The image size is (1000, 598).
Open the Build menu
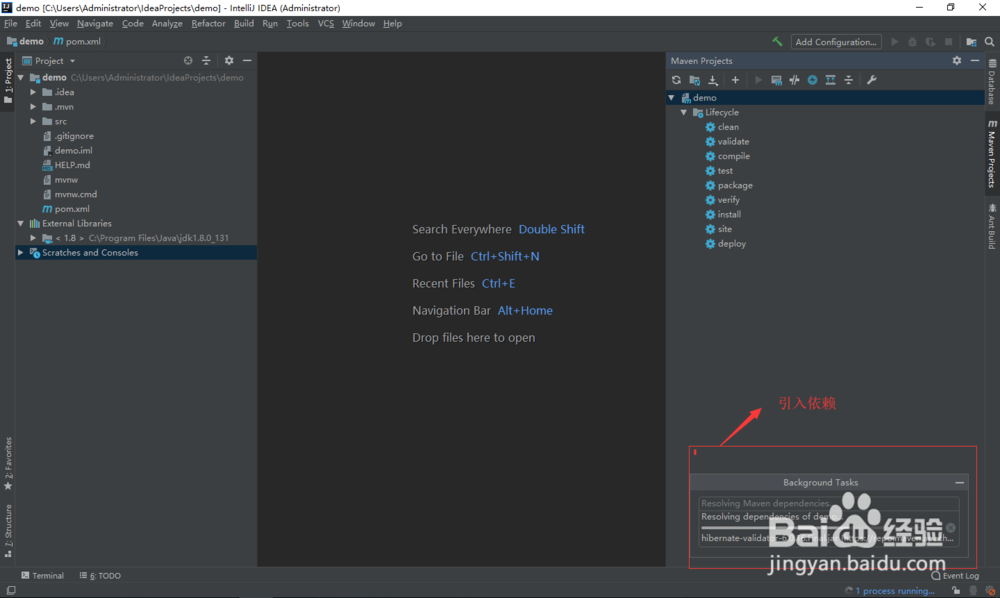244,24
